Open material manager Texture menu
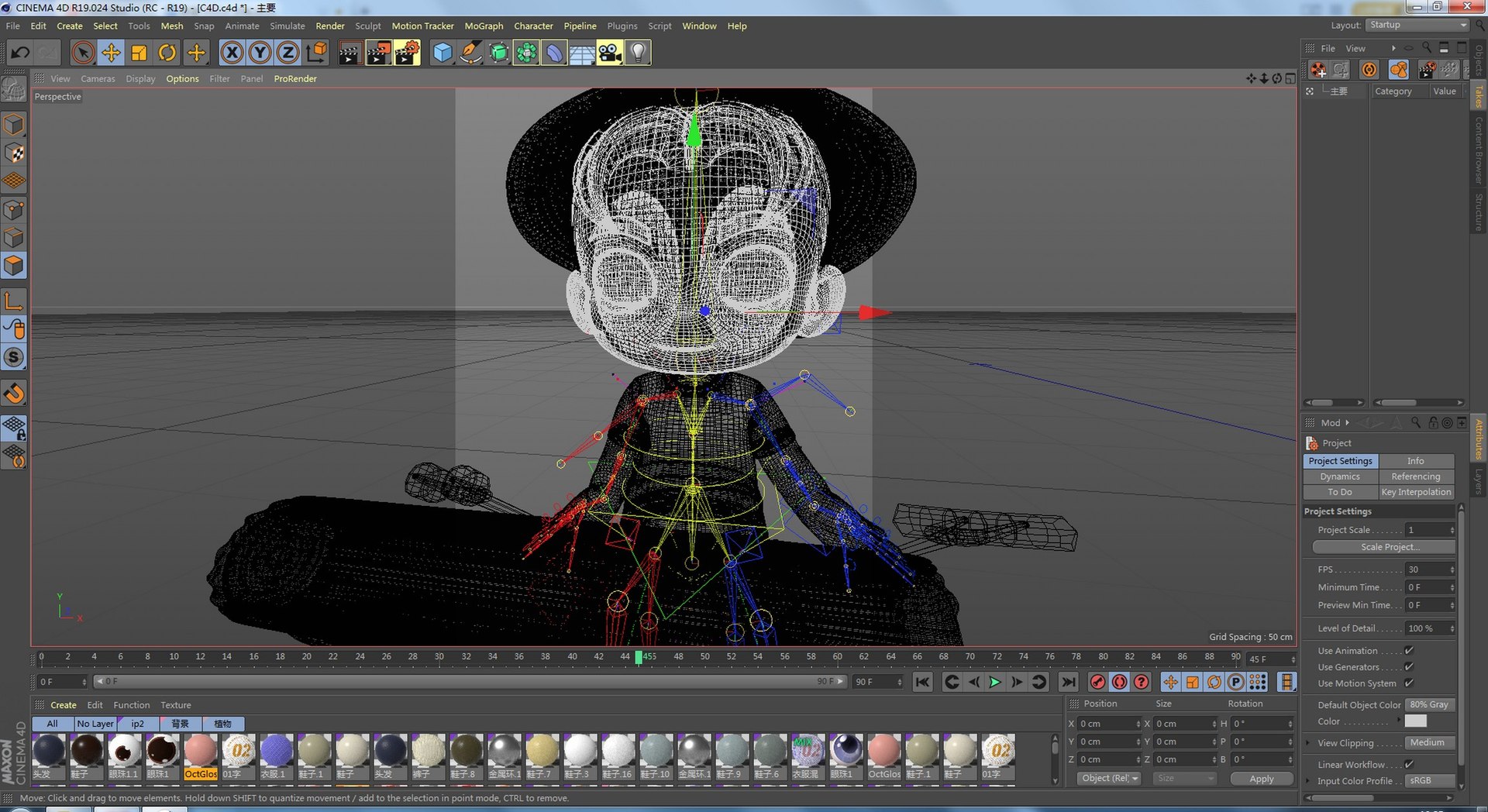Screen dimensions: 1488x812 coord(176,705)
